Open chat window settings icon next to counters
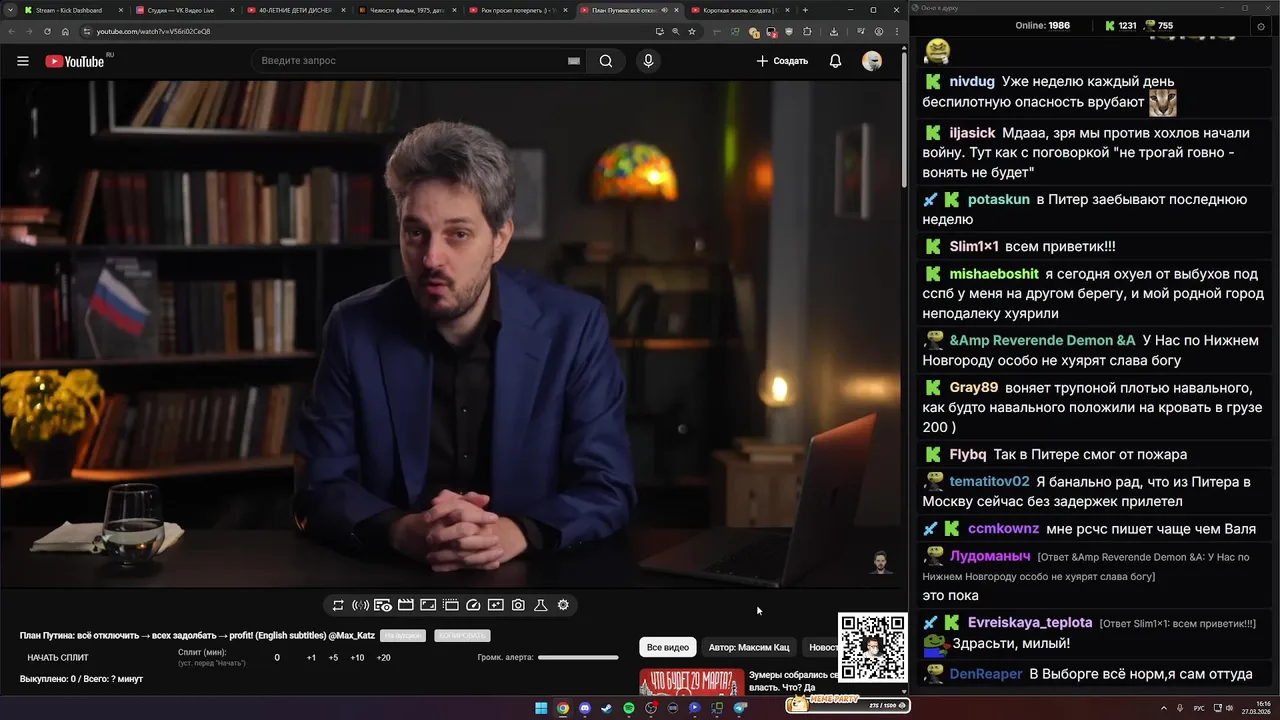 pos(1260,26)
